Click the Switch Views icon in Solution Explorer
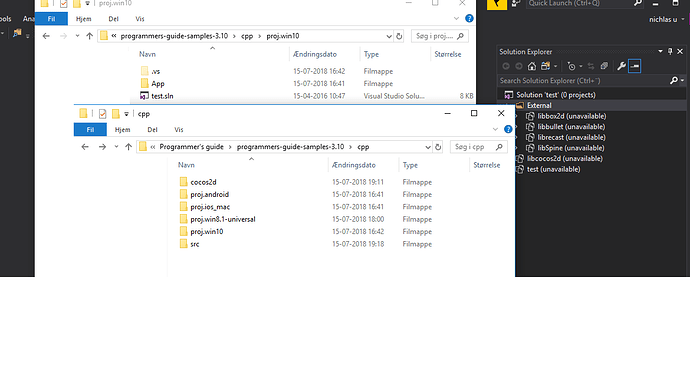Image resolution: width=690 pixels, height=382 pixels. point(546,66)
